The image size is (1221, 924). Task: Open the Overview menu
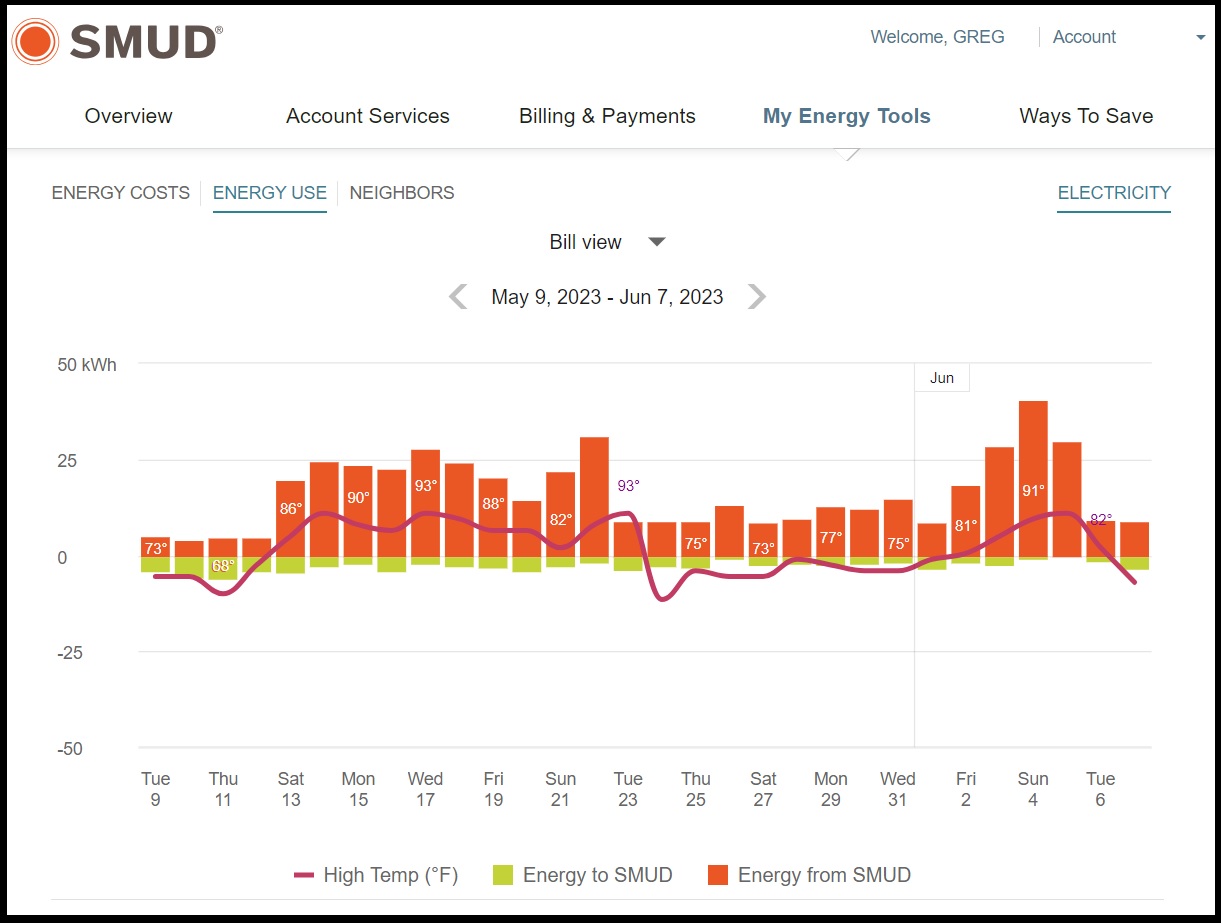pyautogui.click(x=128, y=116)
